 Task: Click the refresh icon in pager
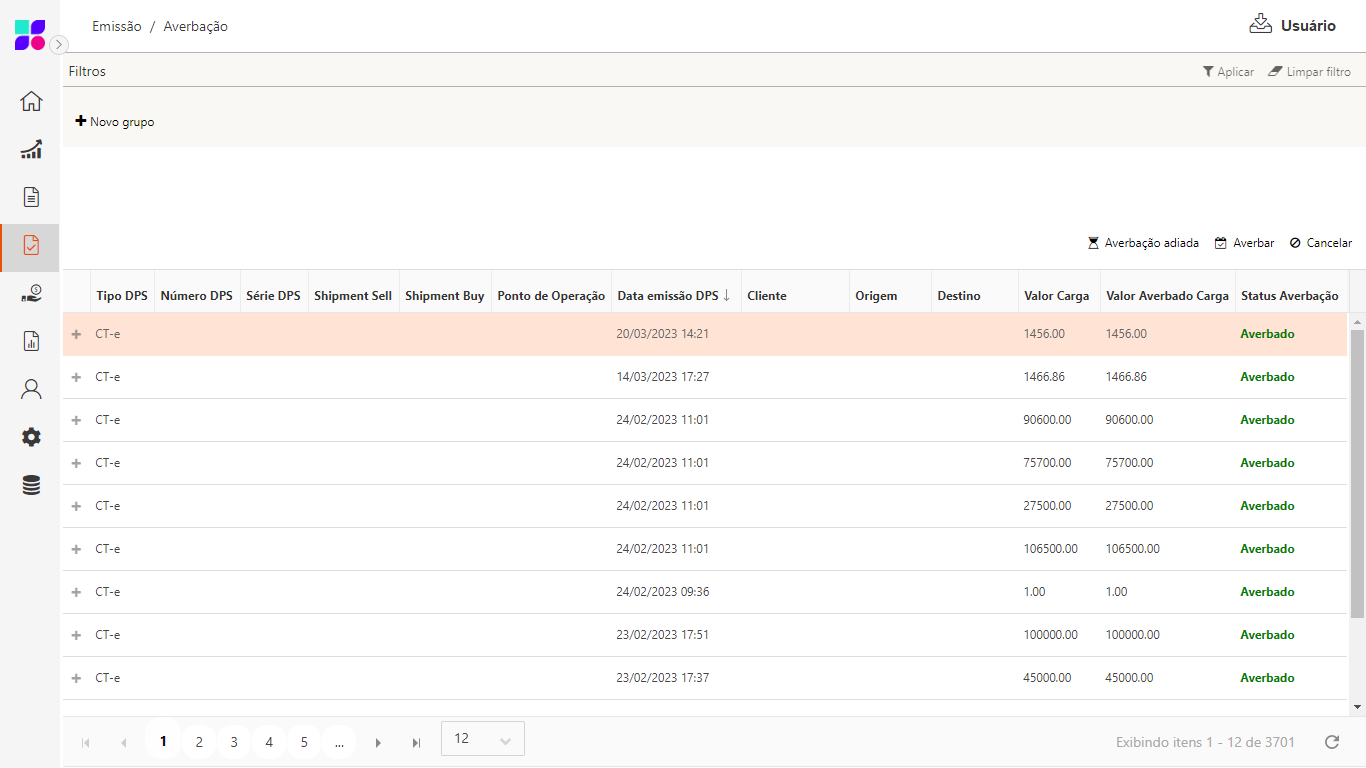1331,742
